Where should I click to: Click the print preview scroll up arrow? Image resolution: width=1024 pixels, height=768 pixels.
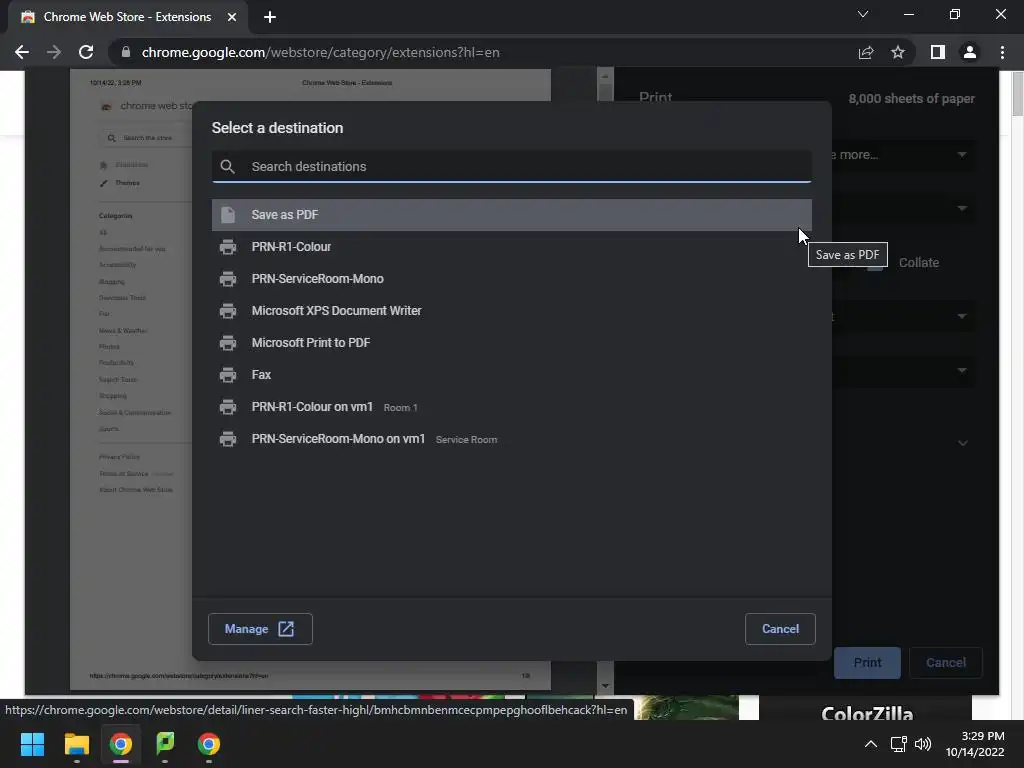pyautogui.click(x=605, y=76)
